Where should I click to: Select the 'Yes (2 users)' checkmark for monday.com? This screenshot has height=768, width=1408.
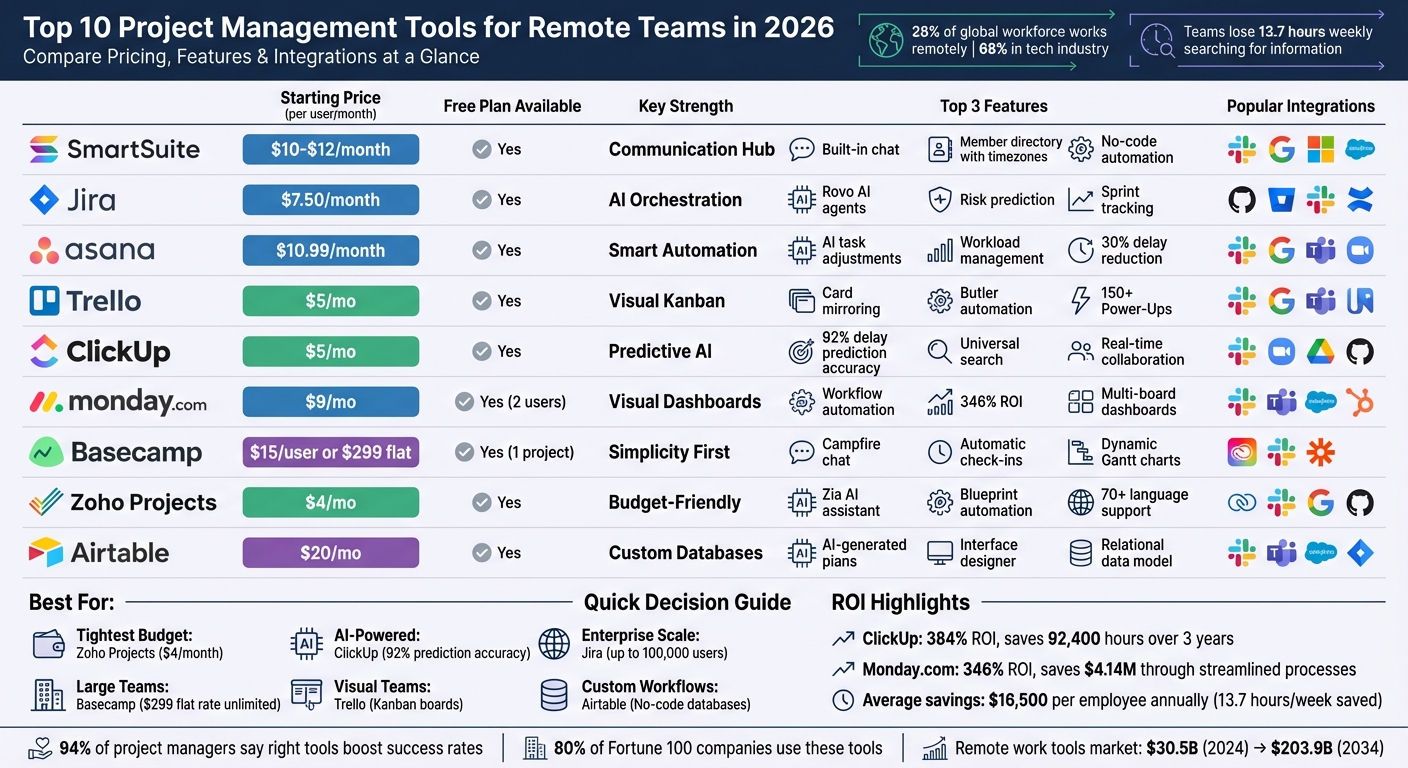[x=464, y=402]
